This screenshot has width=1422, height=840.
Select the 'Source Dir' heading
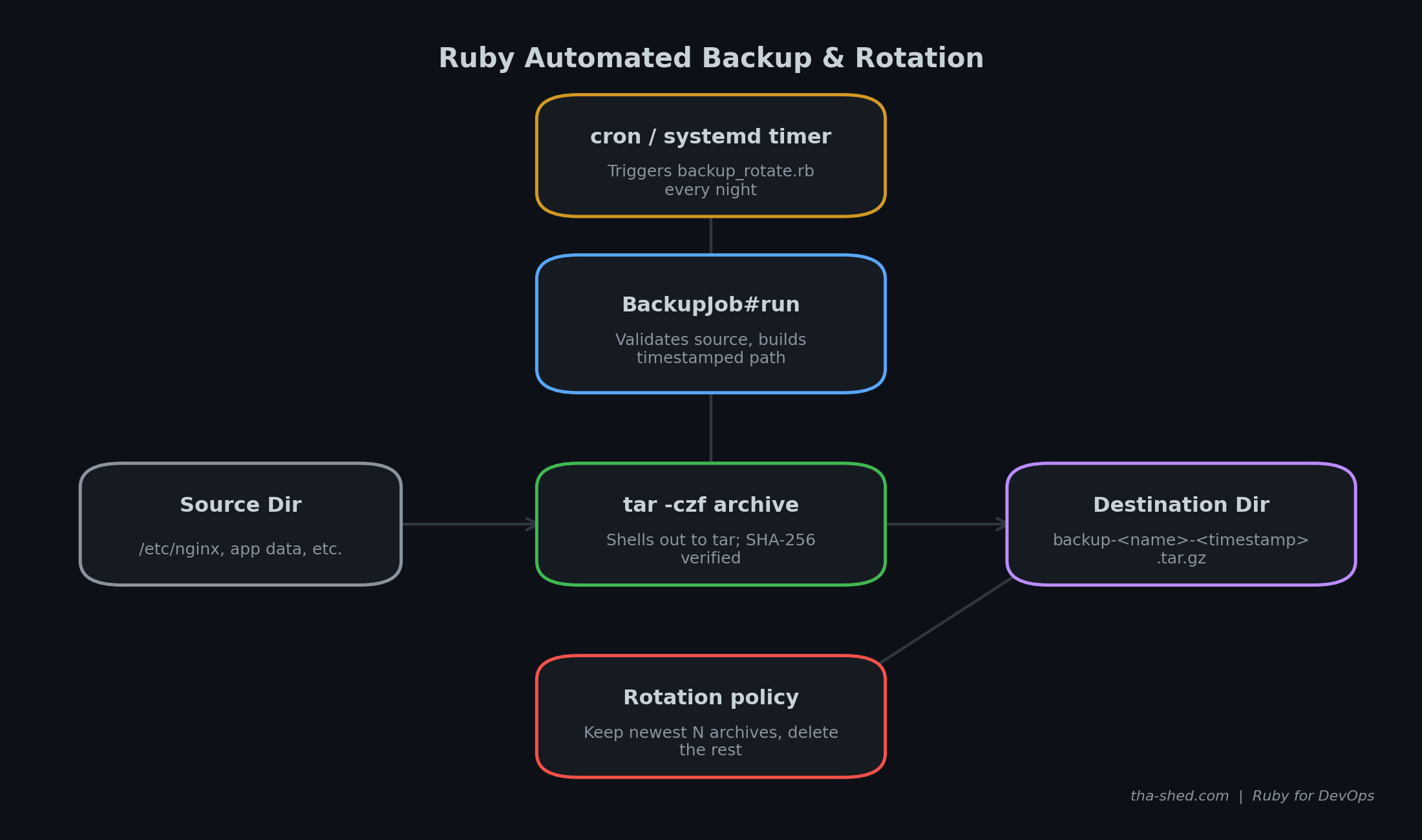(x=240, y=505)
